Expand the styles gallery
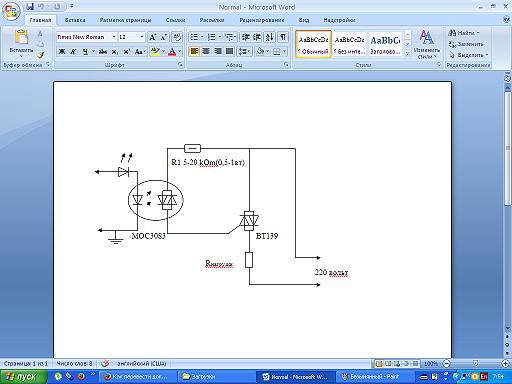This screenshot has width=512, height=384. [x=408, y=53]
